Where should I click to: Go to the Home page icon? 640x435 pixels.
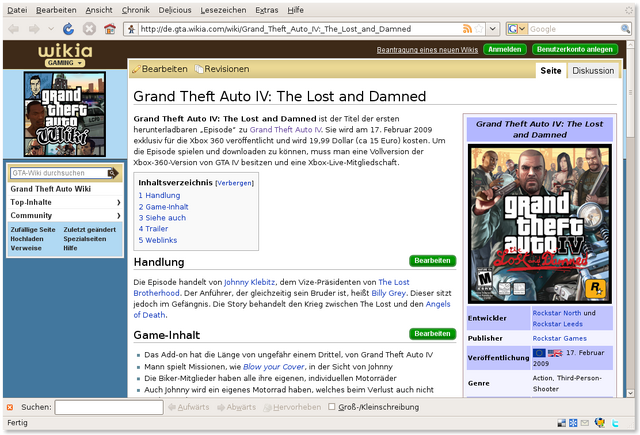[109, 29]
